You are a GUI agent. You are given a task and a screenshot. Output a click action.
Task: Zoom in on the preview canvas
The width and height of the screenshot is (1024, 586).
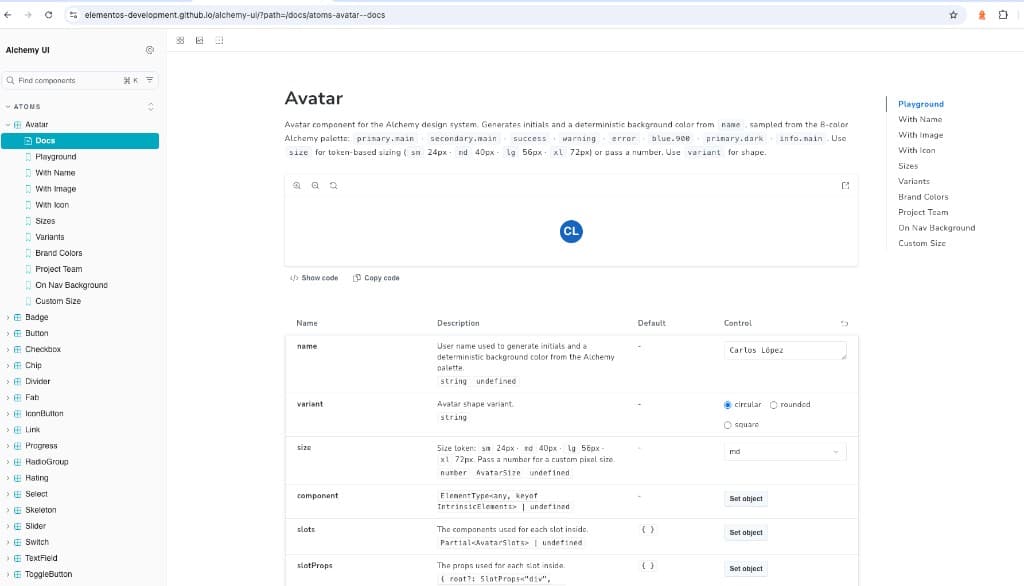(x=297, y=186)
